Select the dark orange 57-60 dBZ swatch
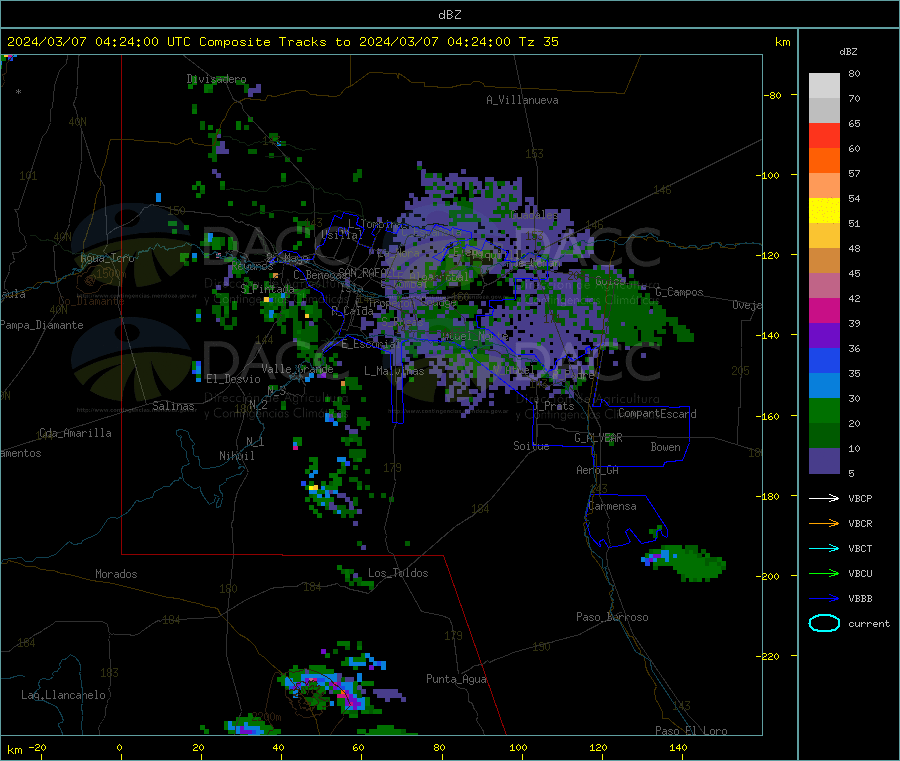 pos(824,161)
